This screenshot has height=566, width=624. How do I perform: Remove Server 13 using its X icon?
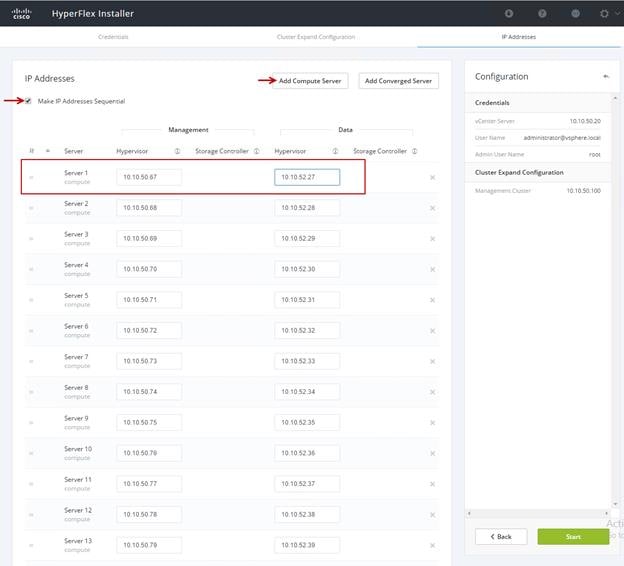433,545
